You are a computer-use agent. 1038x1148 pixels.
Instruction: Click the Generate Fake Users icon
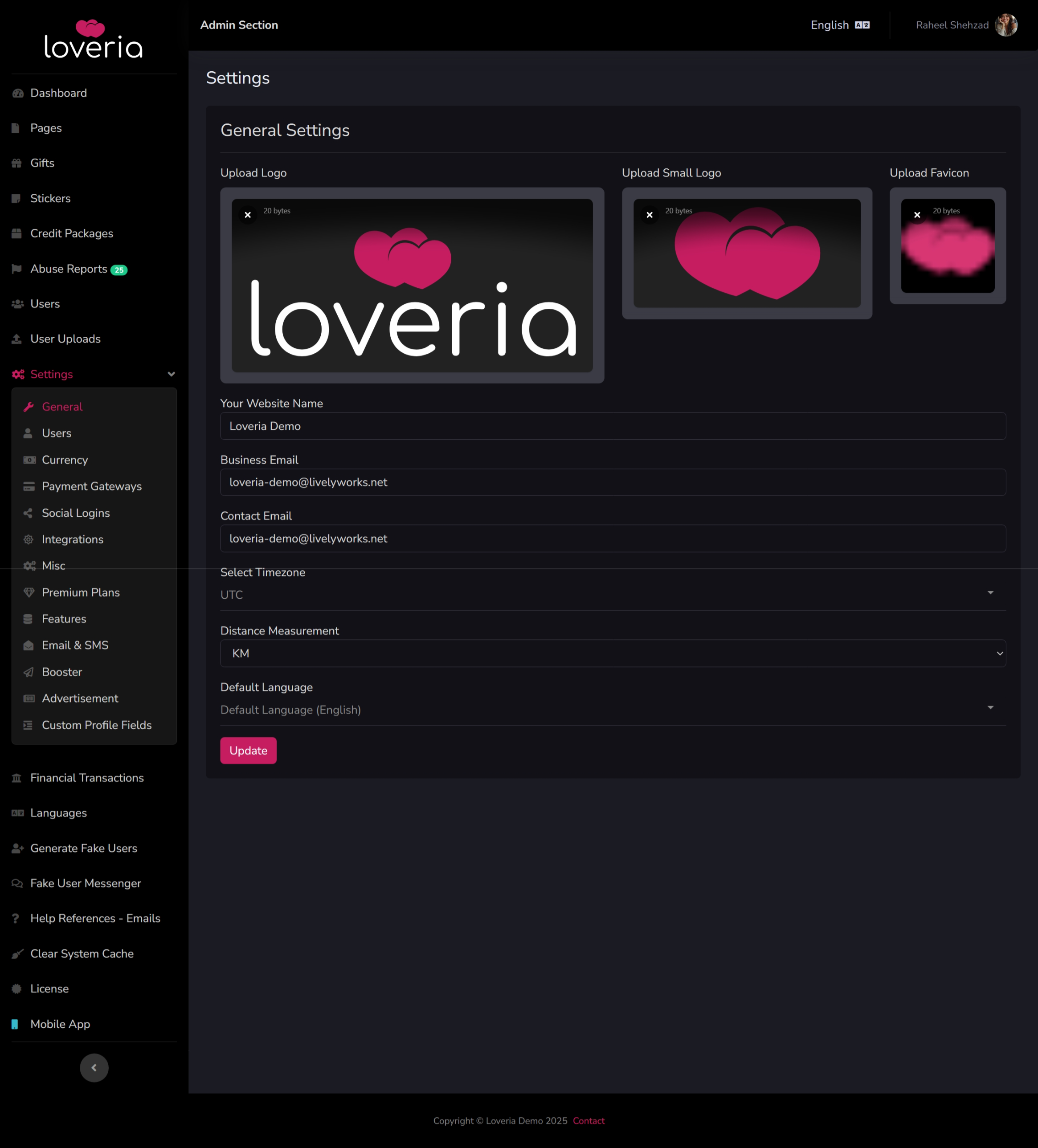click(x=18, y=849)
